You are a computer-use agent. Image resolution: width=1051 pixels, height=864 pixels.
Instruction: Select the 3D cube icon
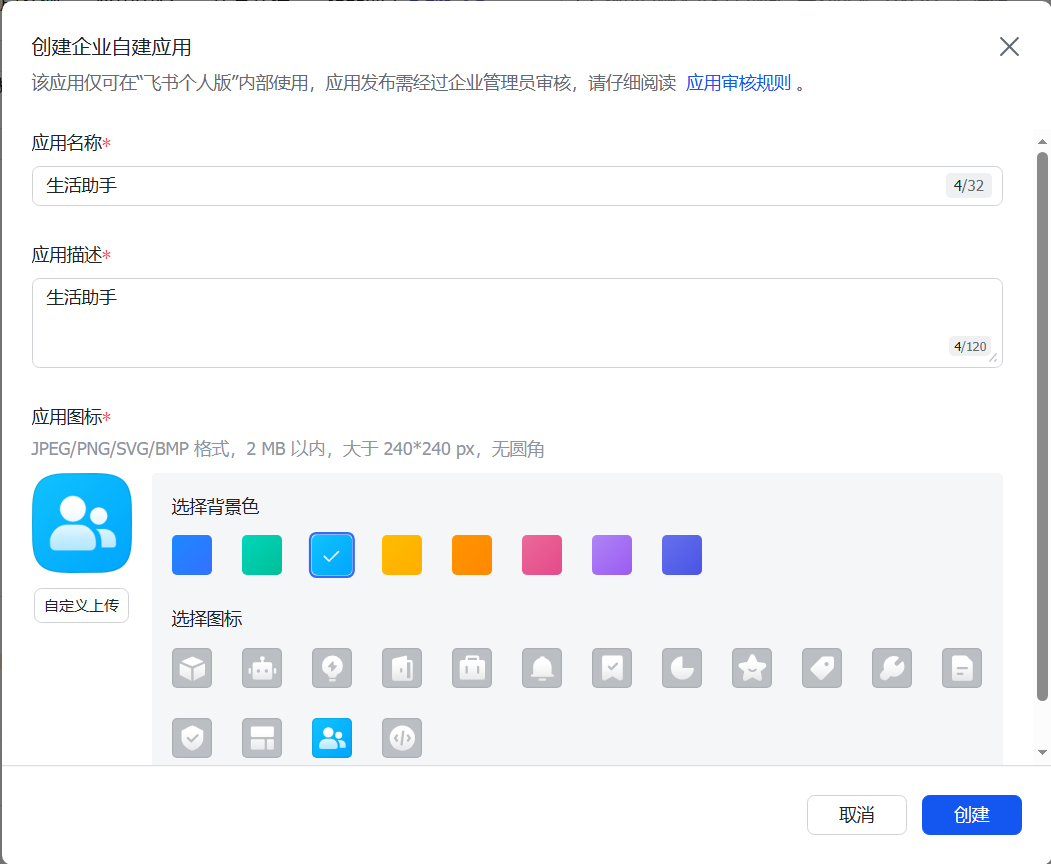pyautogui.click(x=192, y=668)
